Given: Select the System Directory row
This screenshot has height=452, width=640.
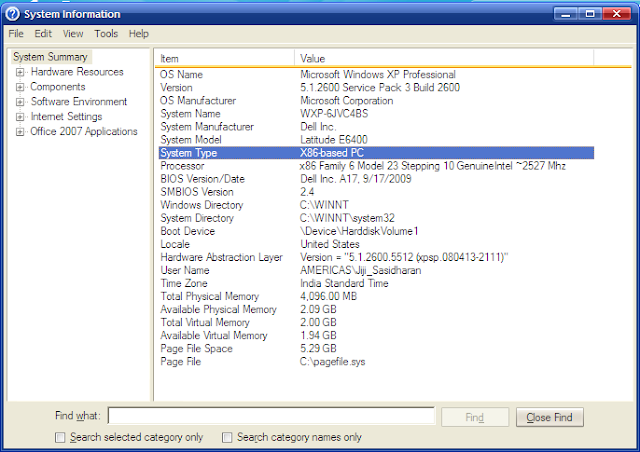Looking at the screenshot, I should (x=376, y=218).
